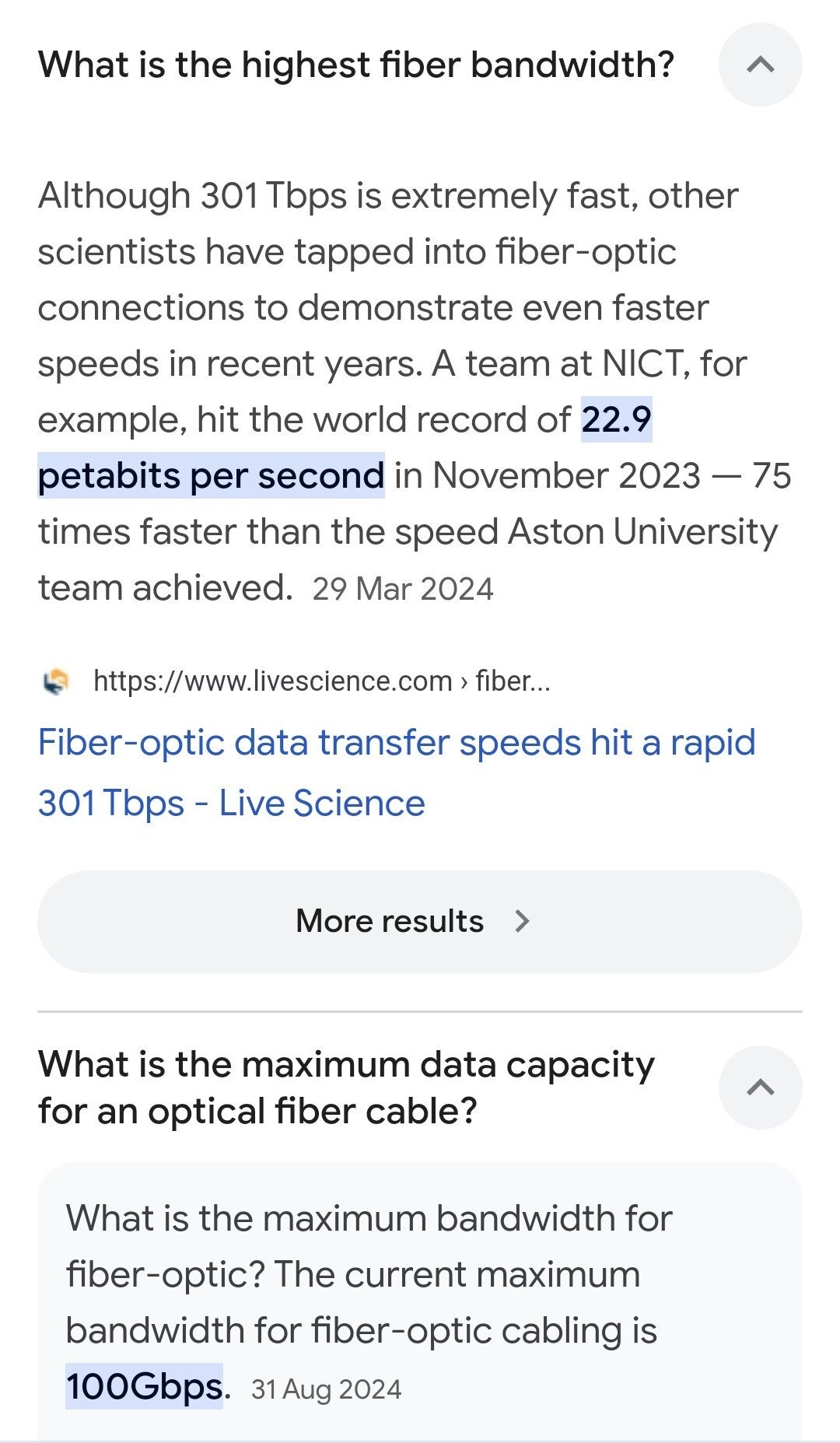Click the highlighted 'petabits per second' phrase

(211, 476)
